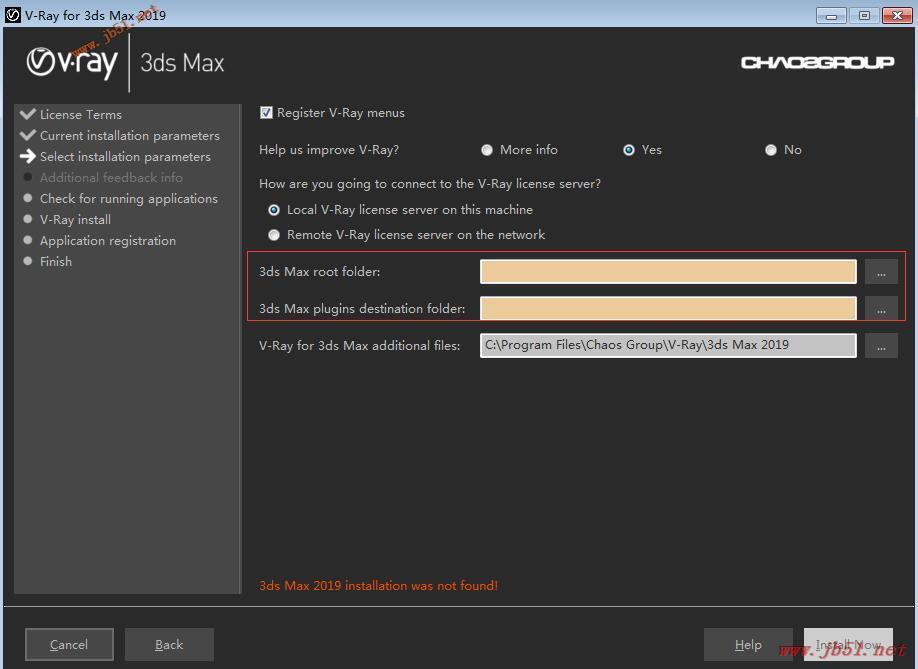Select Remote V-Ray license server option
This screenshot has width=918, height=669.
273,235
